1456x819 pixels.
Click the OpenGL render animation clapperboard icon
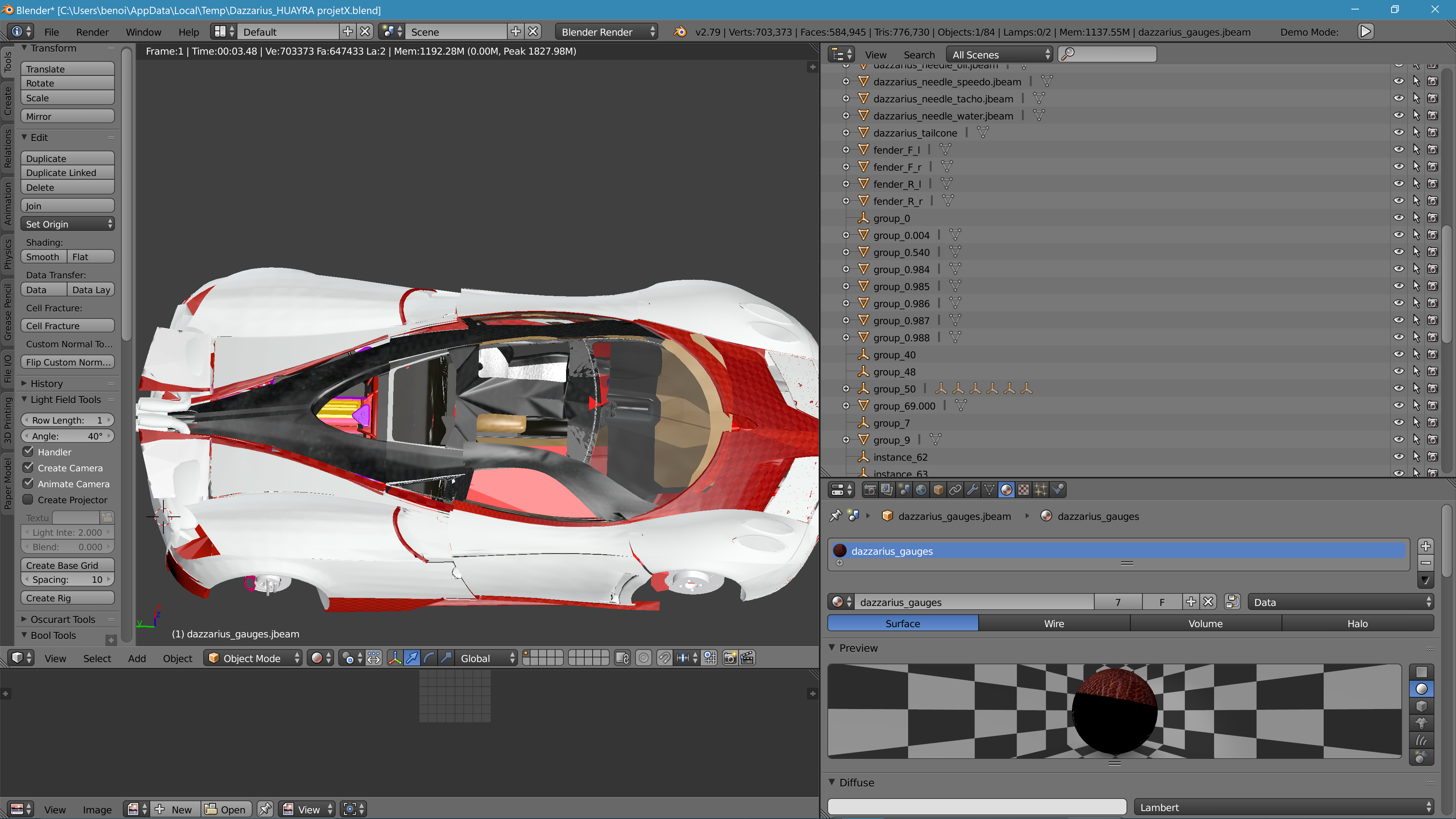747,658
